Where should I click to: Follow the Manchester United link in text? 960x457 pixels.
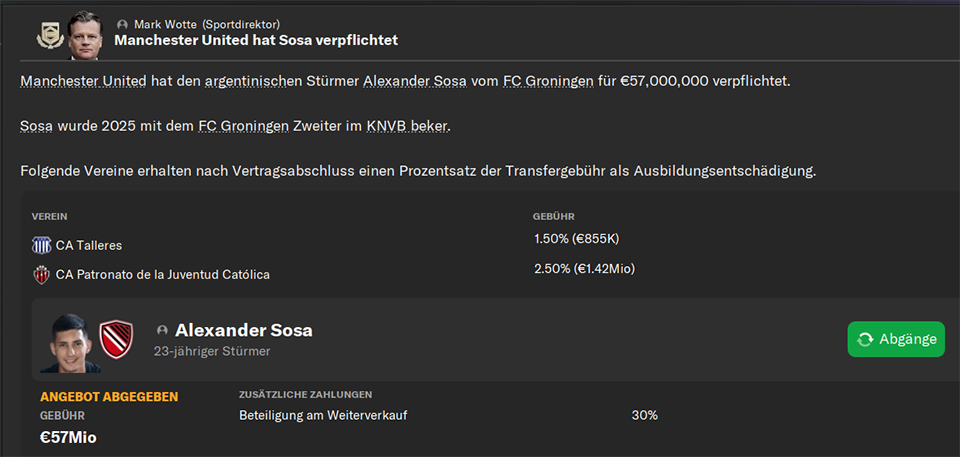pos(83,81)
